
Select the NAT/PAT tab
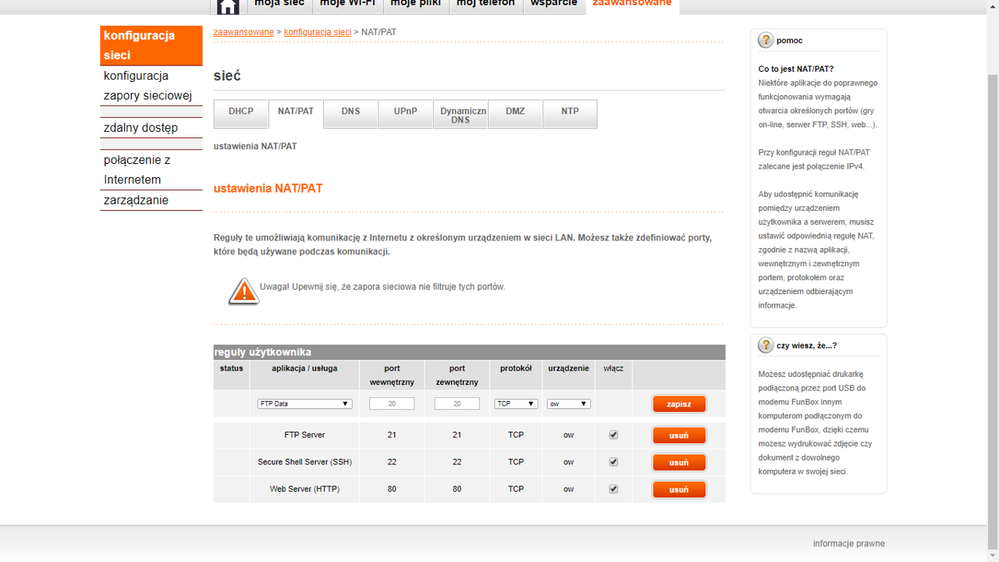(x=296, y=114)
